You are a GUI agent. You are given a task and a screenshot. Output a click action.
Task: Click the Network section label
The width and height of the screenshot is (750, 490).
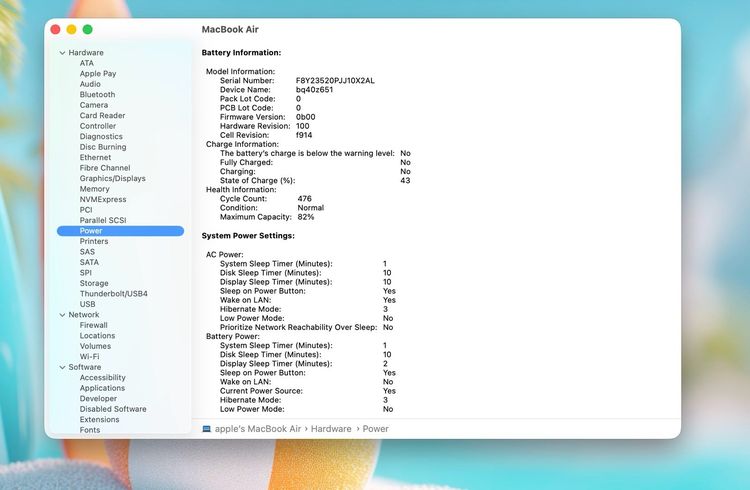click(x=84, y=315)
